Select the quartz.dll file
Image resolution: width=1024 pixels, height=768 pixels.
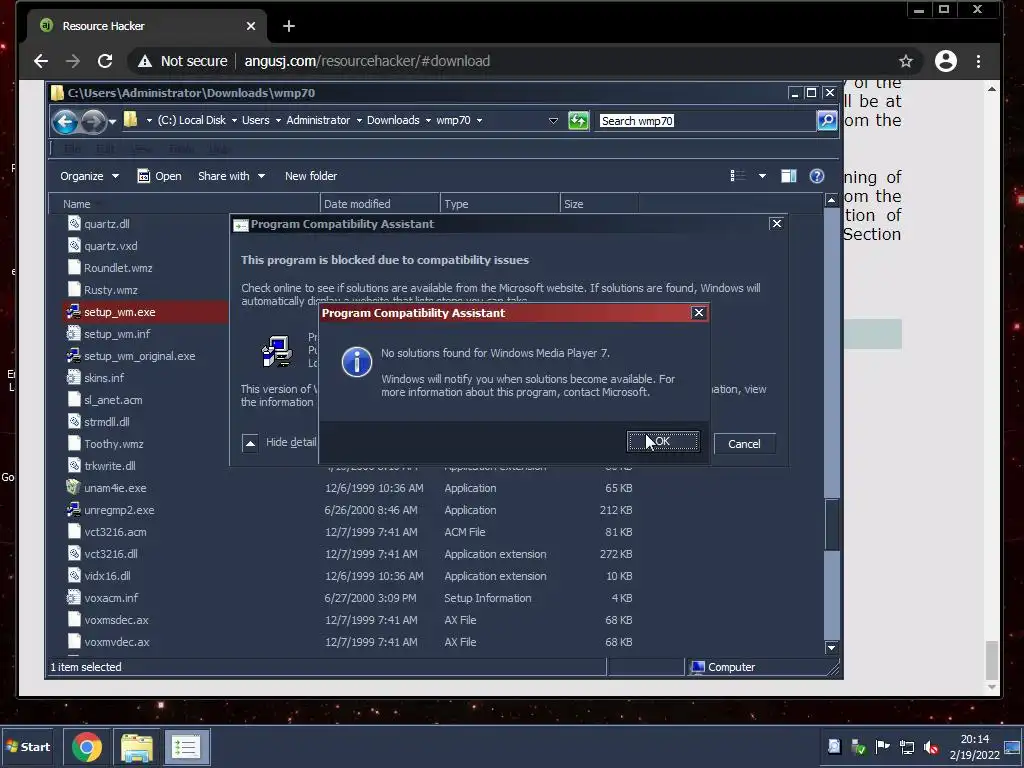click(x=106, y=224)
